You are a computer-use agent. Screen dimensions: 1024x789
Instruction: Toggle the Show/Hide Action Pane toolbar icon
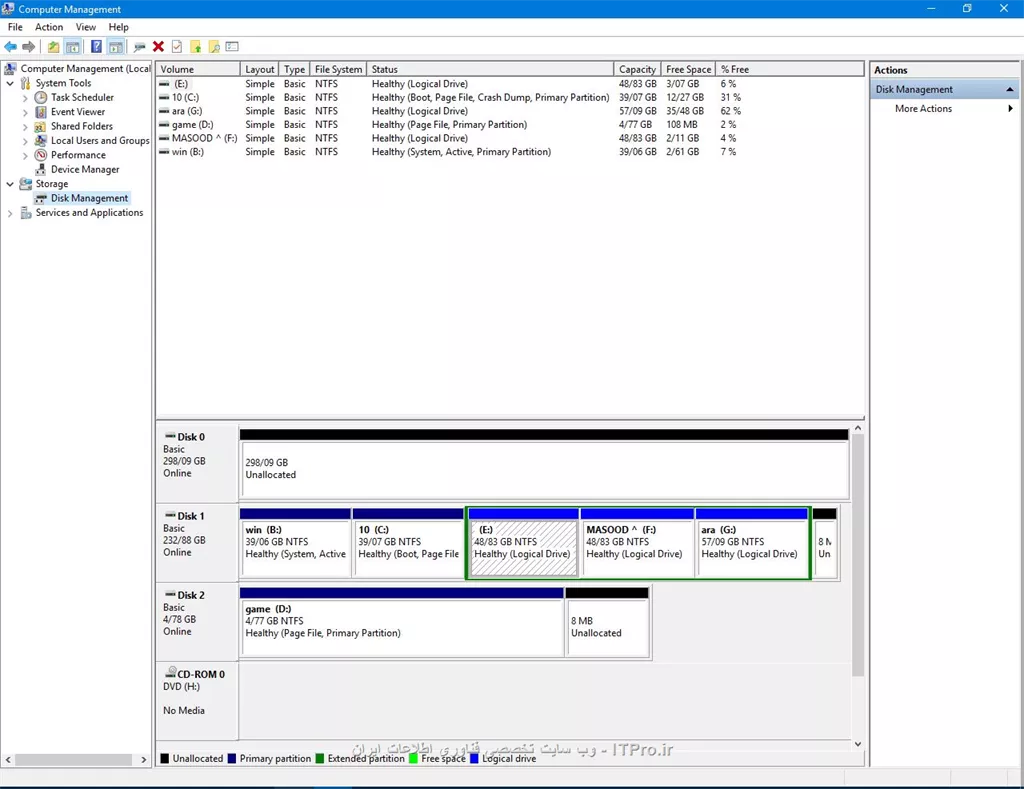116,47
